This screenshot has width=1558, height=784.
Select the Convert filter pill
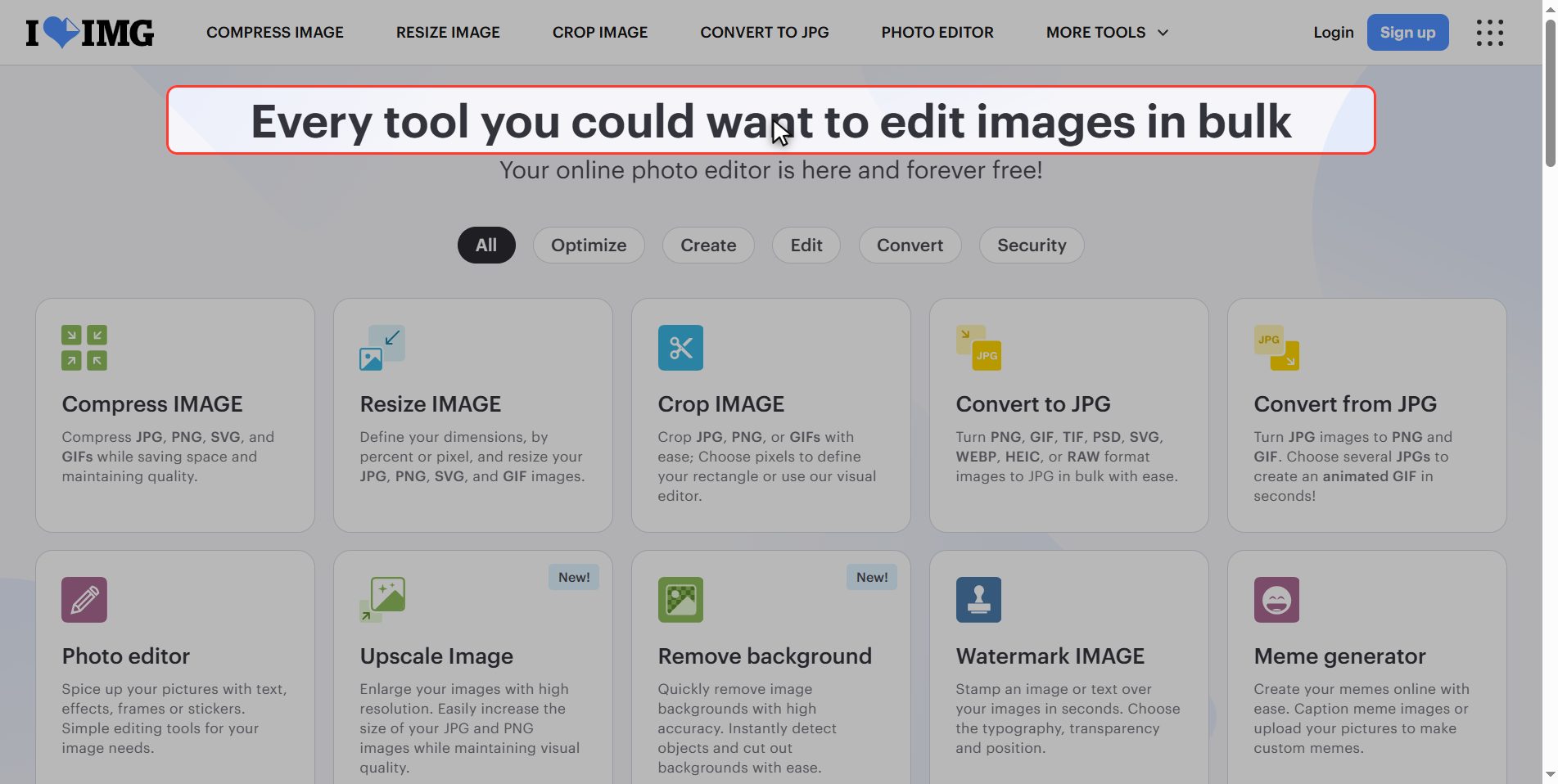tap(910, 245)
